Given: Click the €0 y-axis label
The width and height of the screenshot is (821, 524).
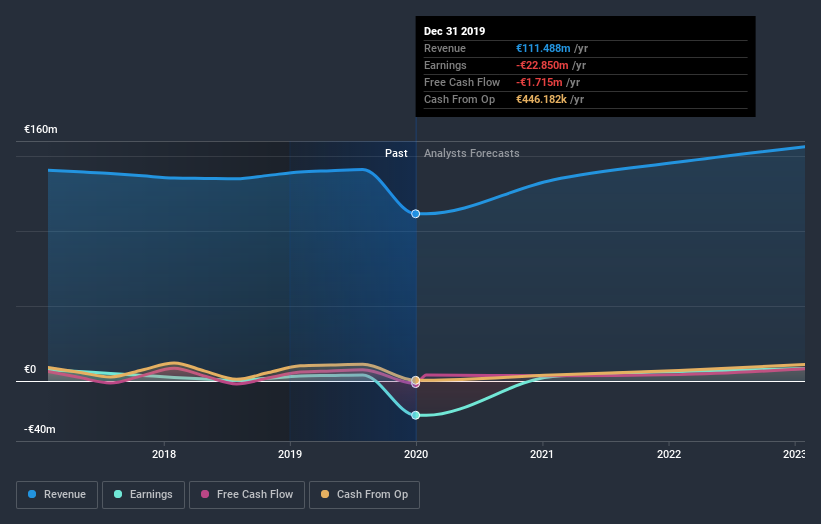Looking at the screenshot, I should [x=30, y=370].
